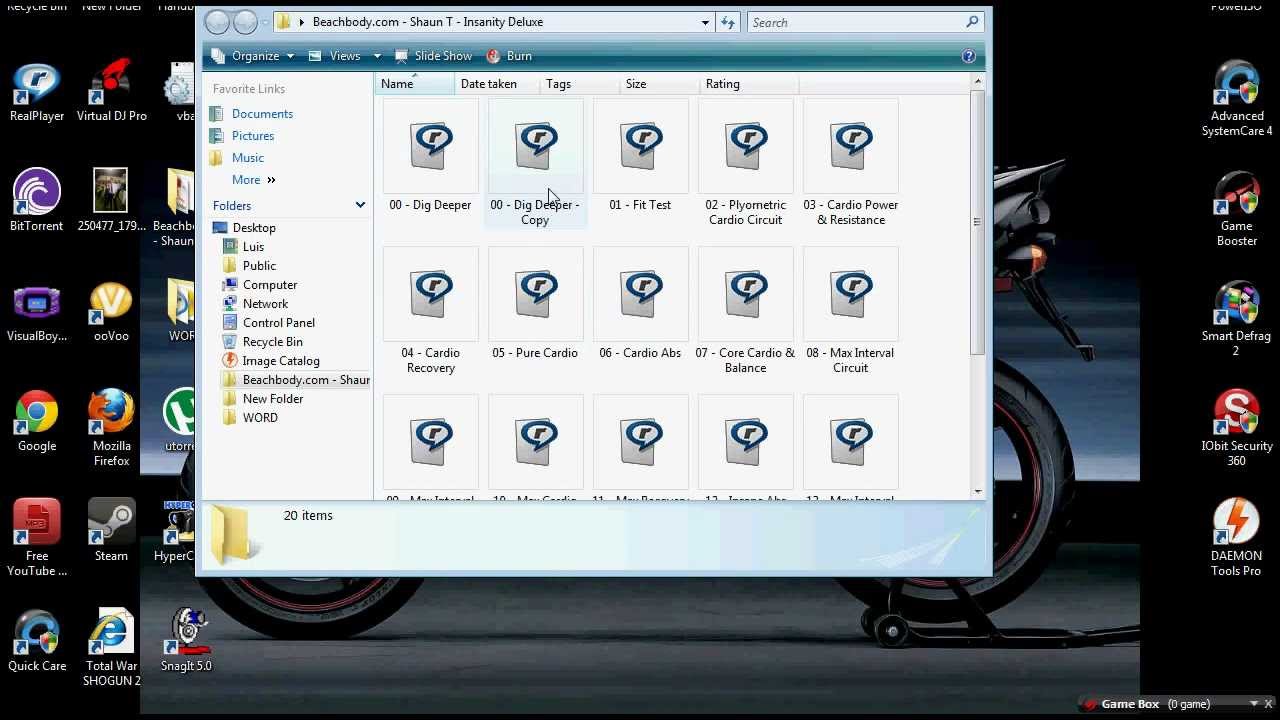Open the recent pages dropdown arrow
The height and width of the screenshot is (720, 1280).
click(266, 22)
